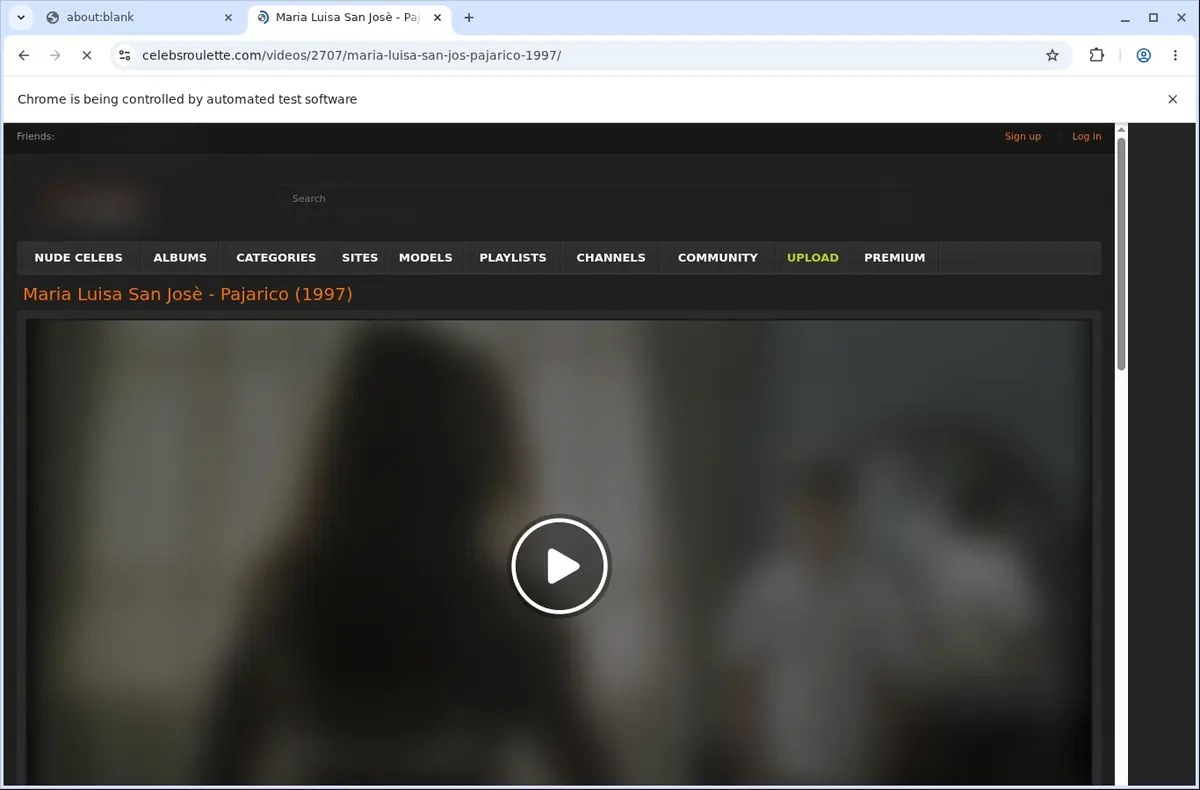Click the Log in link

[1086, 136]
